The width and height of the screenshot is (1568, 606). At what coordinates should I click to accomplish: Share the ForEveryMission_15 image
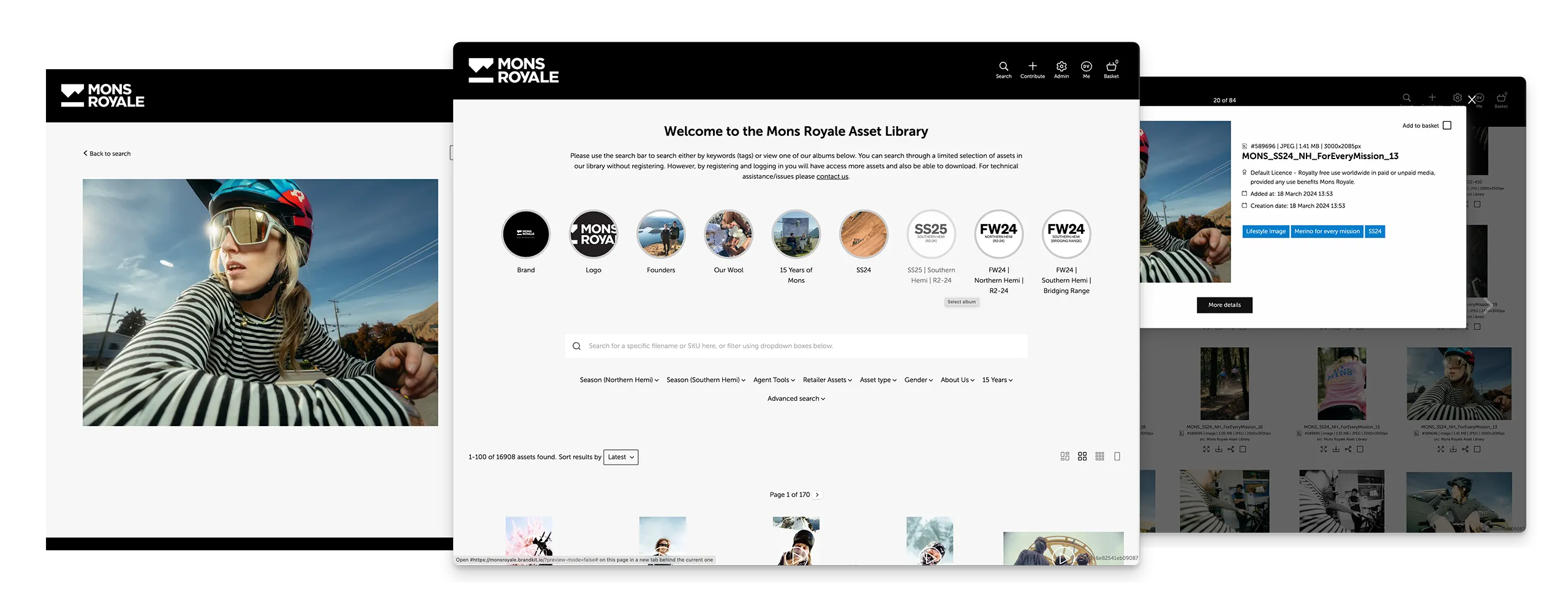tap(1347, 449)
